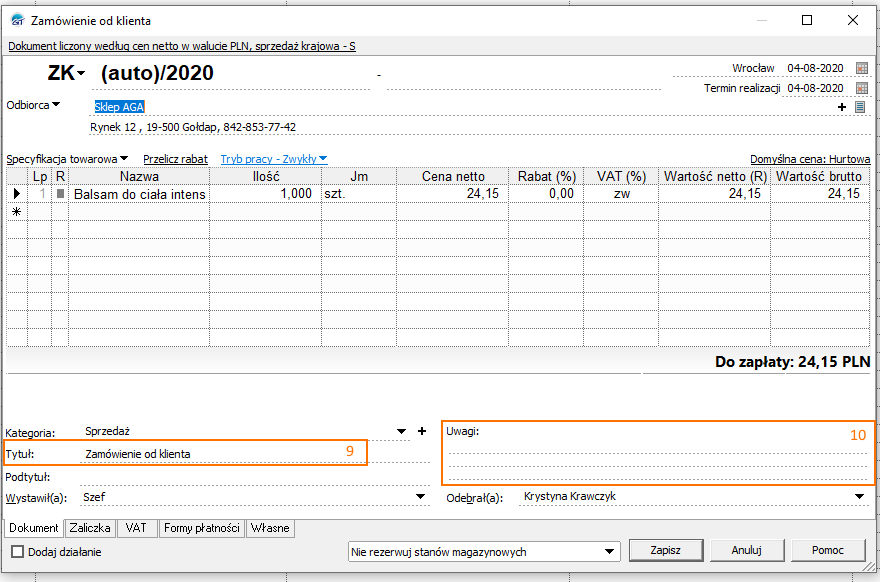Open the Wystawił(a) Szef dropdown

coord(421,497)
